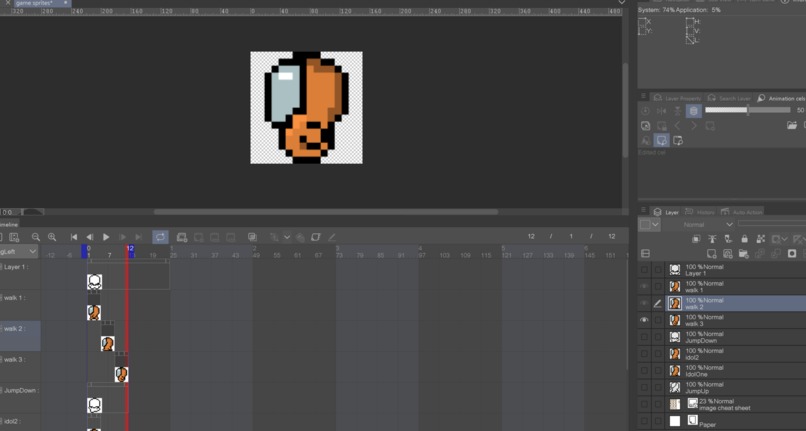Click the cel icon right of the highlighted one
This screenshot has height=431, width=806.
click(x=678, y=140)
